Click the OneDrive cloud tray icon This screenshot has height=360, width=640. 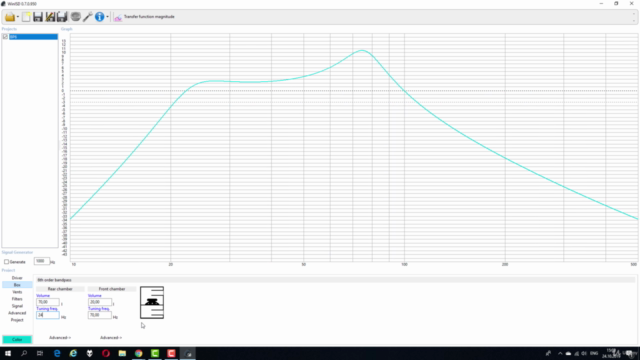(x=568, y=353)
